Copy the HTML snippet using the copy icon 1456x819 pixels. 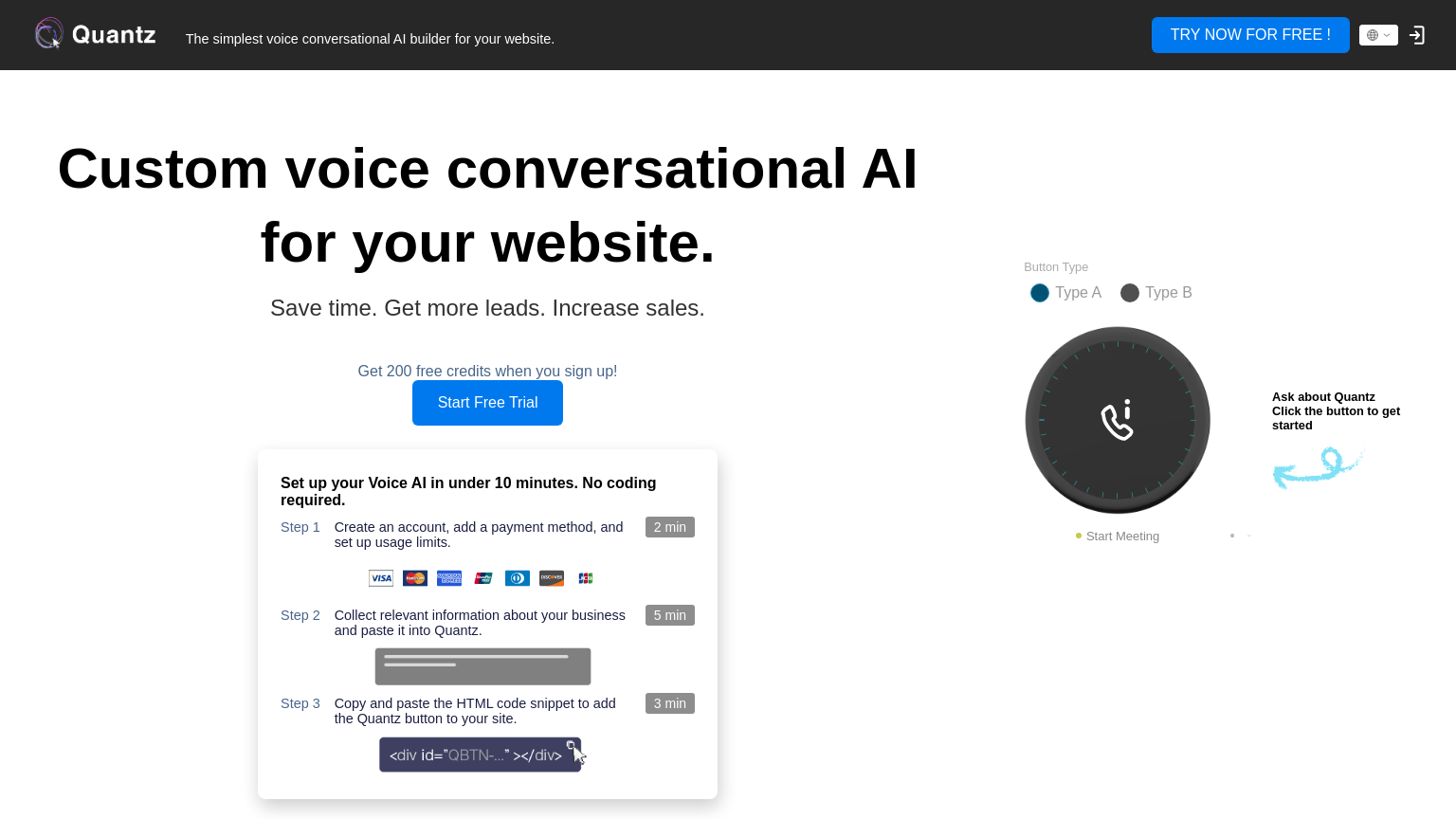click(571, 745)
